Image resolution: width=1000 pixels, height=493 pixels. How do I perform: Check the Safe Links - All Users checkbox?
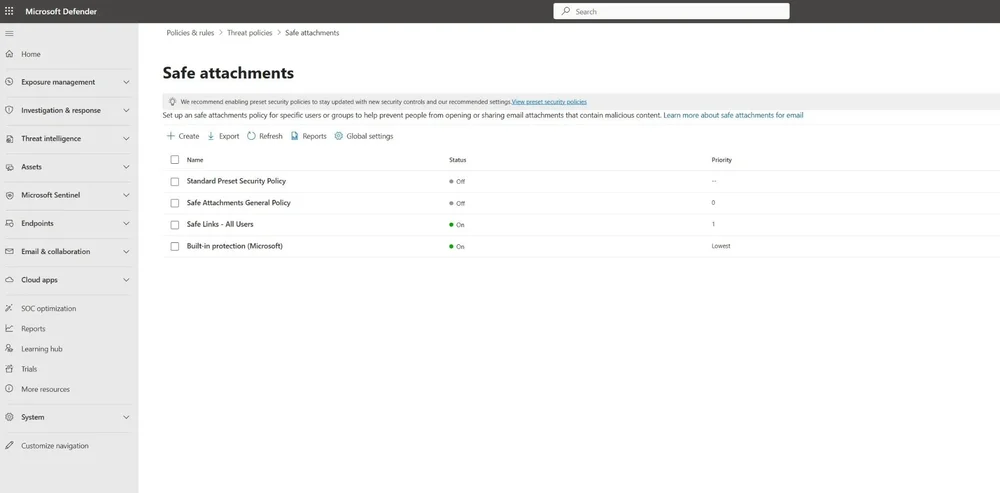point(175,224)
